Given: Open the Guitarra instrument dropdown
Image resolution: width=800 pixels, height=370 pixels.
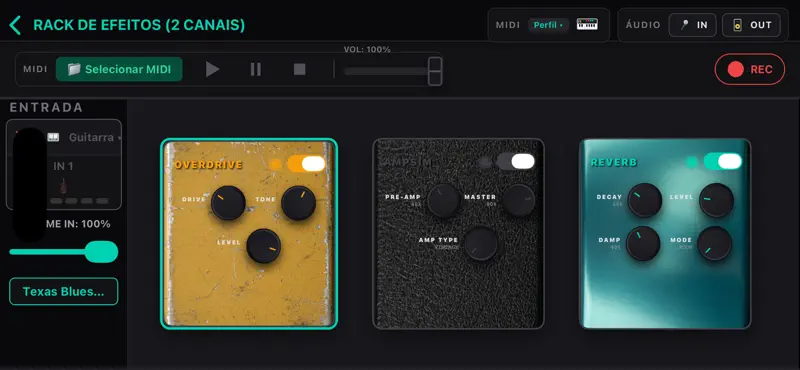Looking at the screenshot, I should [x=95, y=137].
